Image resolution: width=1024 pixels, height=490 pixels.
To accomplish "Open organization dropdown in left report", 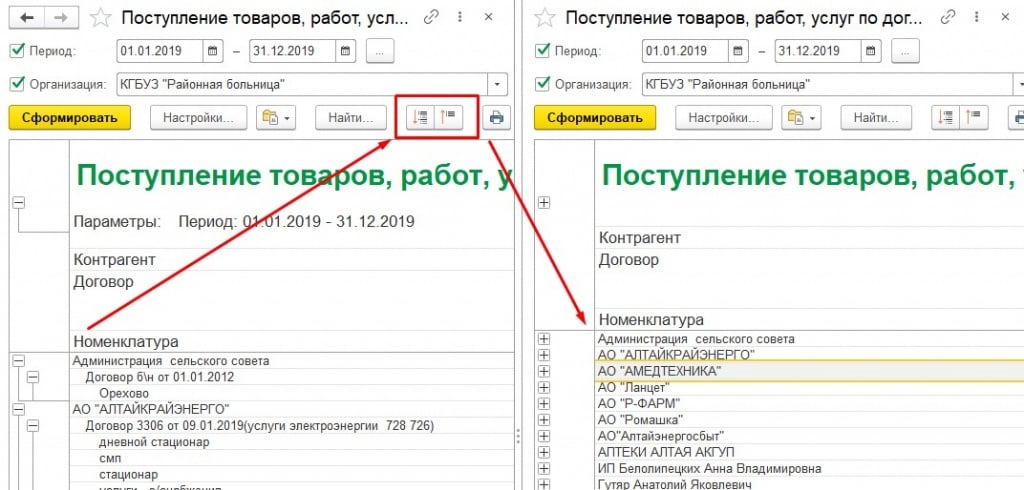I will point(497,84).
